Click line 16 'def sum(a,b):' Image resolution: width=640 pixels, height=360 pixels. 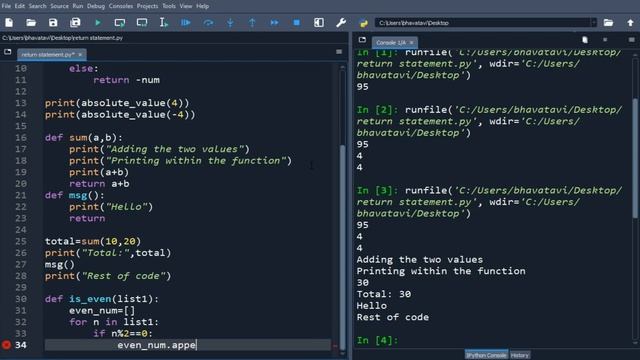84,138
